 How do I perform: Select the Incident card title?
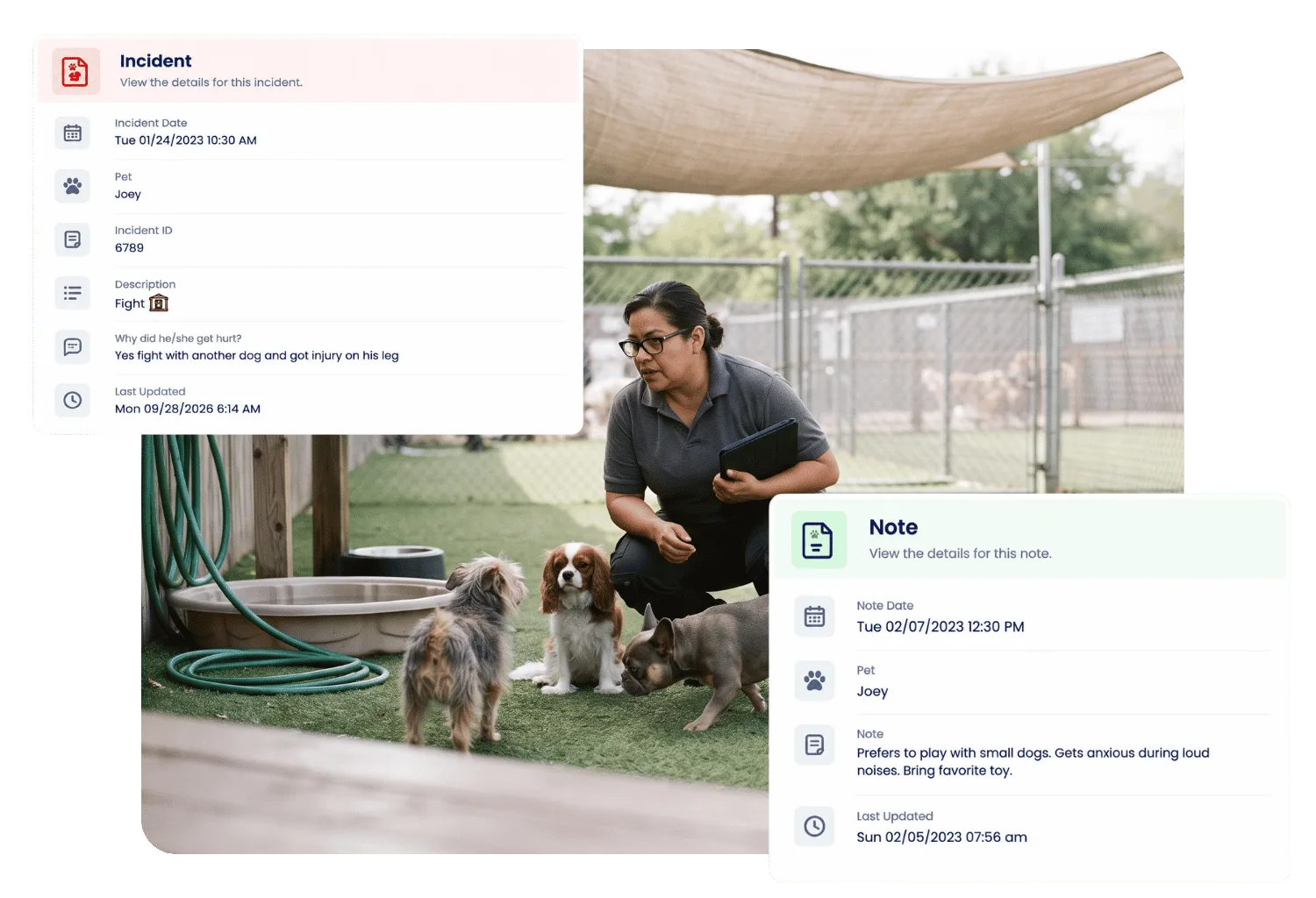pyautogui.click(x=155, y=61)
